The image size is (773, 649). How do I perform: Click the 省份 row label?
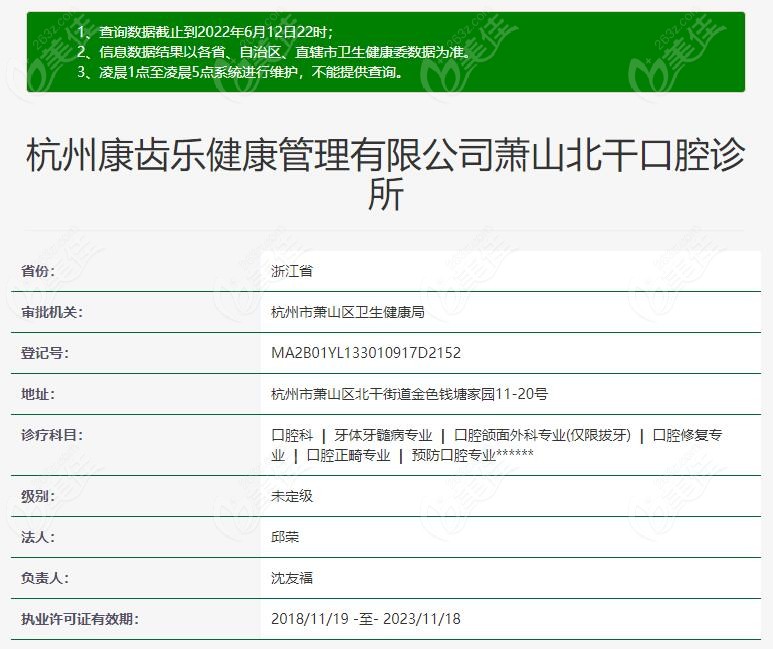click(38, 271)
